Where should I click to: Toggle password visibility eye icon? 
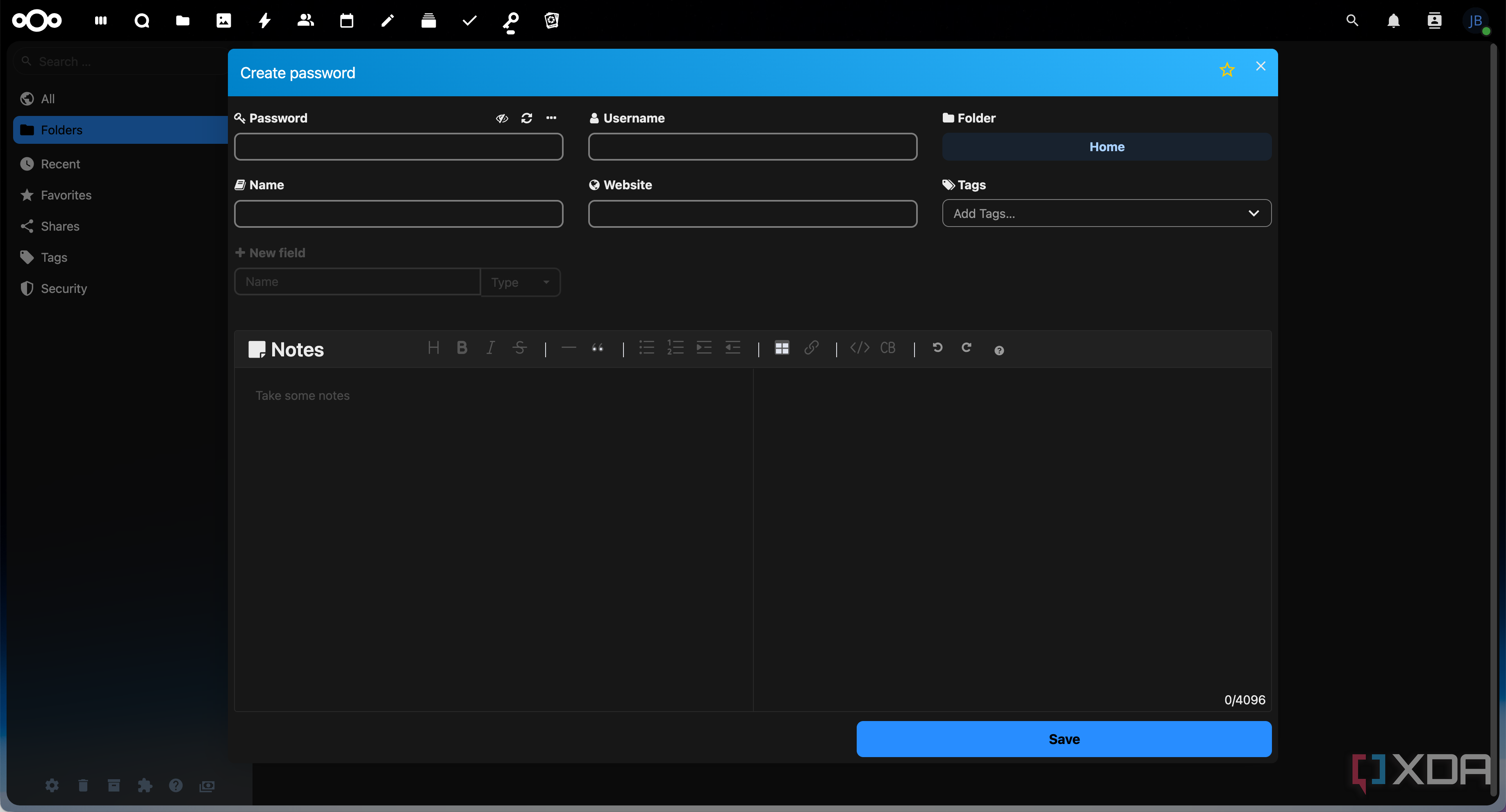click(502, 118)
